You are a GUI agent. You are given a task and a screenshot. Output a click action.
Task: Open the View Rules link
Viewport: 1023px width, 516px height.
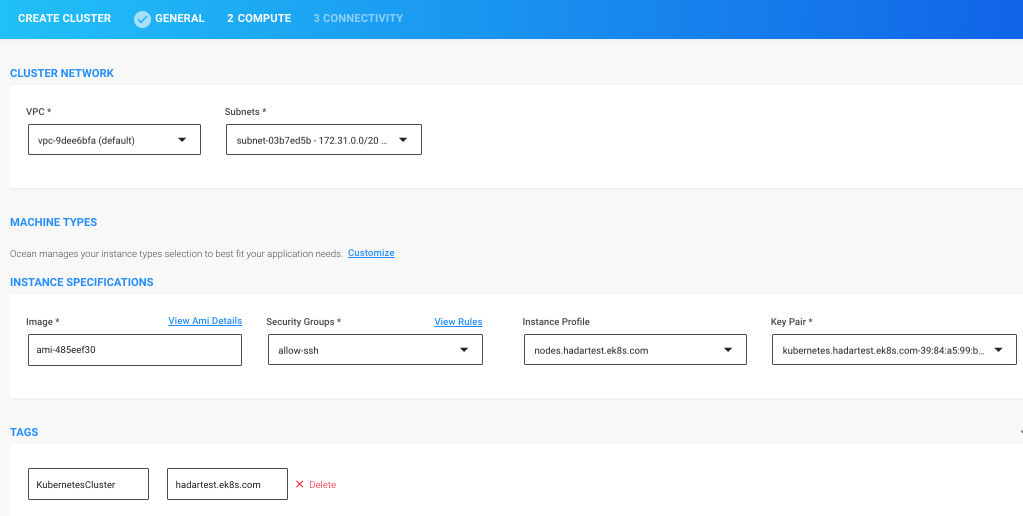tap(458, 322)
